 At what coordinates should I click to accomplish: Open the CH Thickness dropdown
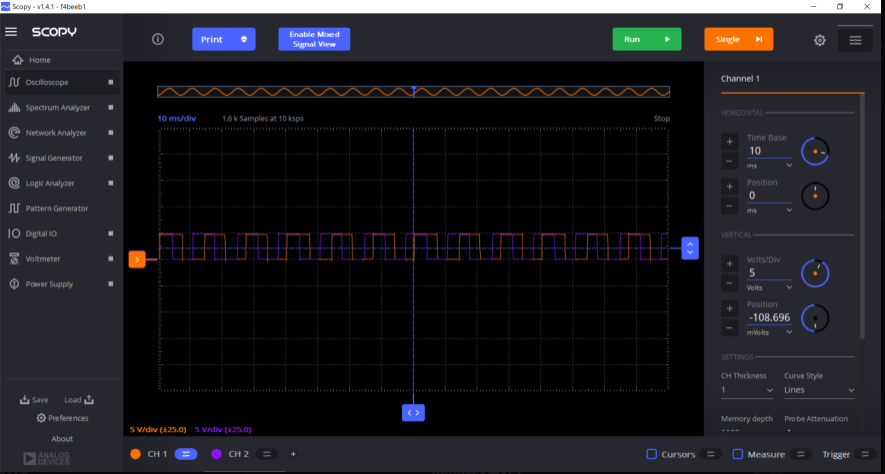coord(747,390)
